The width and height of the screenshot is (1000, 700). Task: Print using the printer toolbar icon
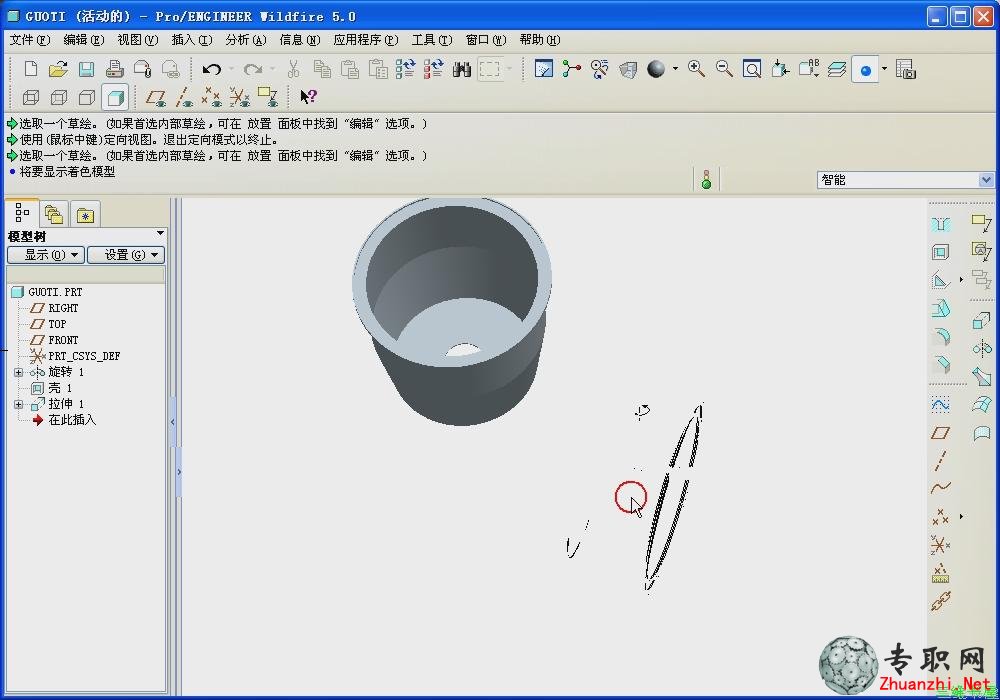(x=115, y=68)
